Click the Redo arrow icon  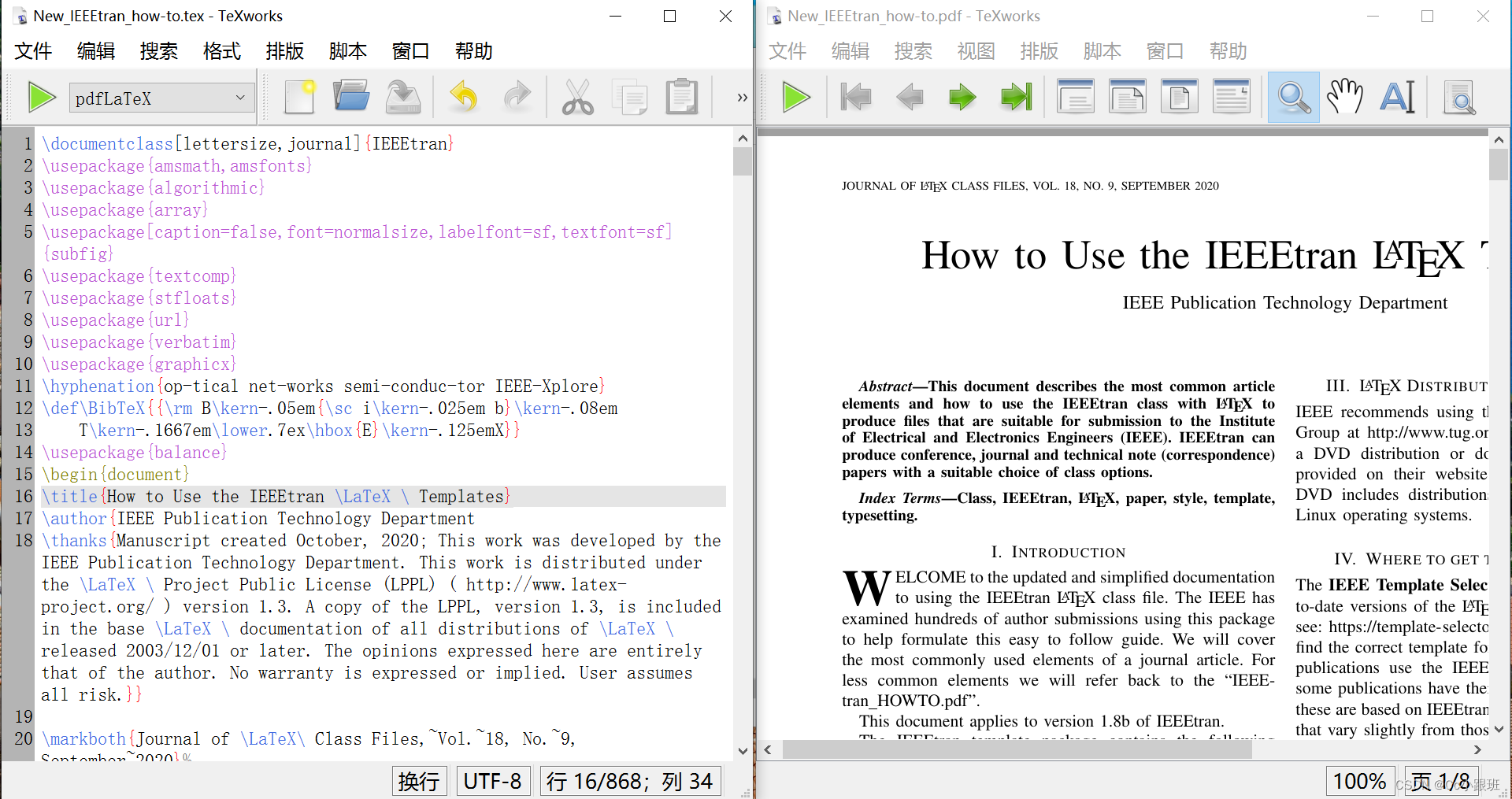click(x=517, y=97)
